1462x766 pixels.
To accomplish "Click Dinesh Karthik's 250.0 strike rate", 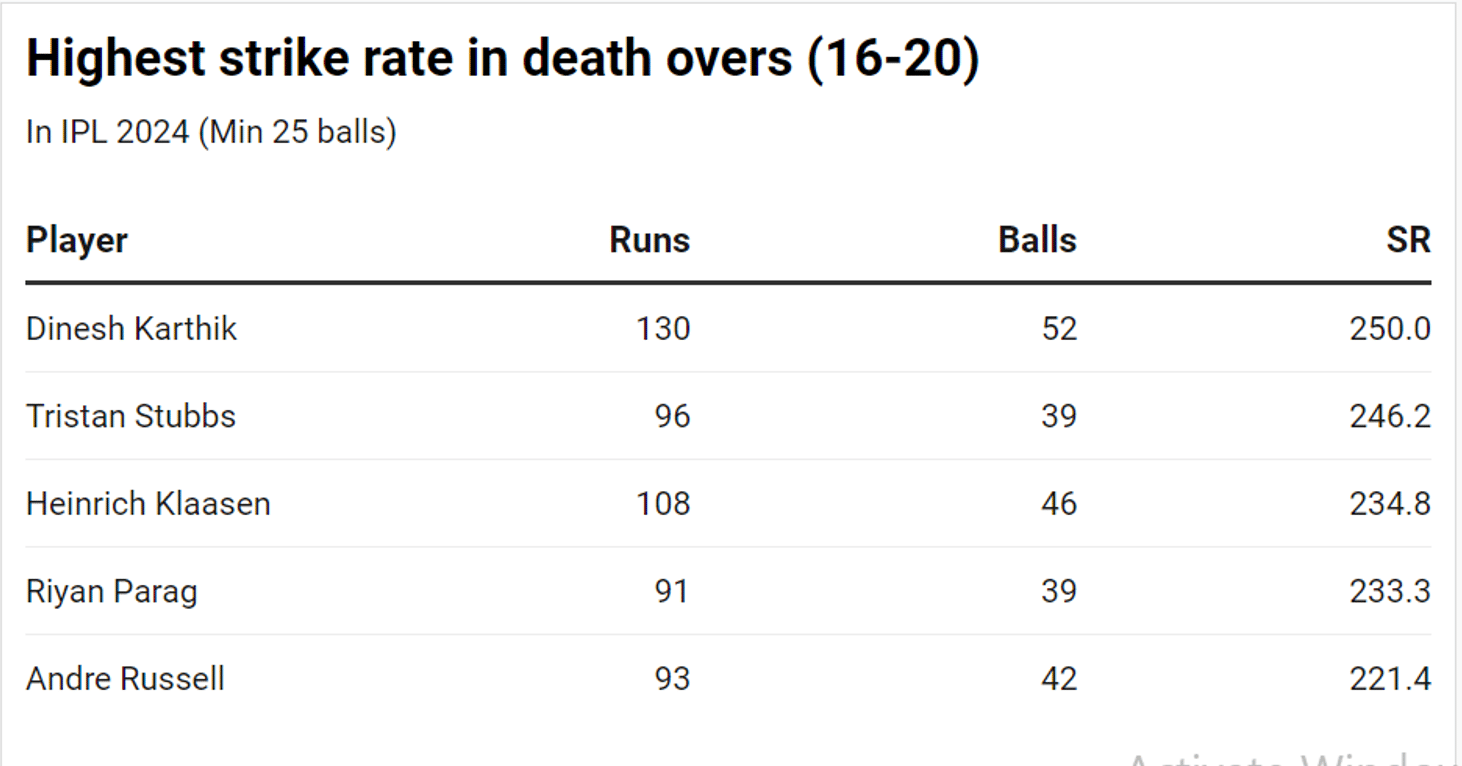I will point(1389,329).
